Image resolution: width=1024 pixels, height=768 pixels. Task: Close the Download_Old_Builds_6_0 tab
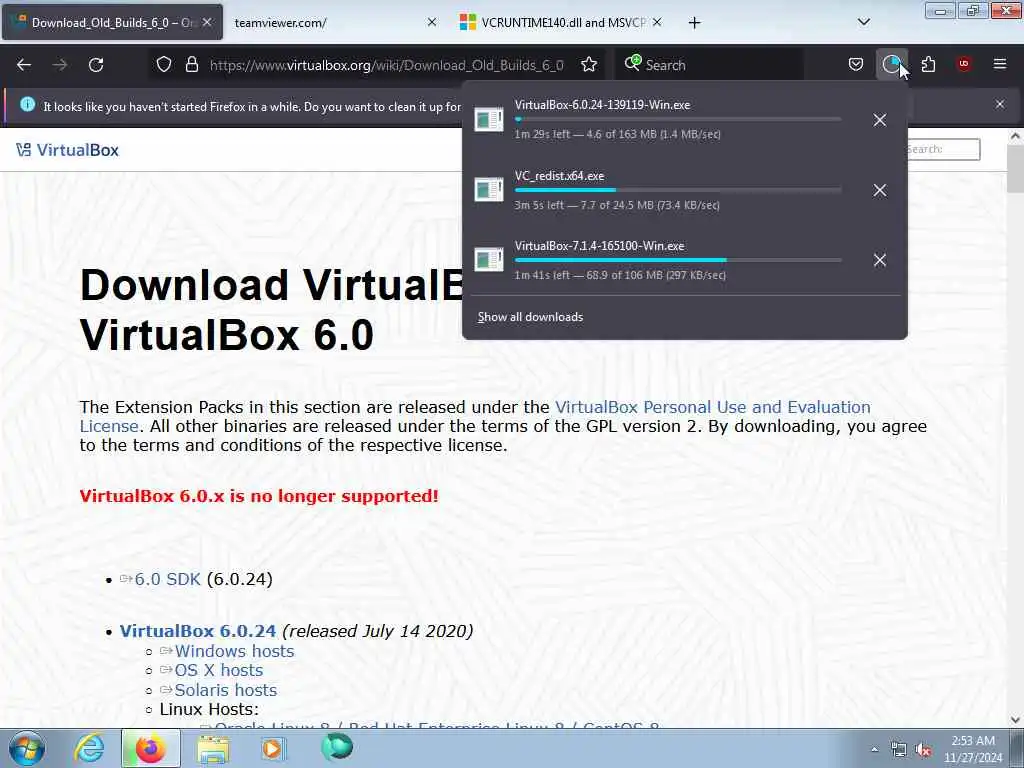click(x=207, y=22)
